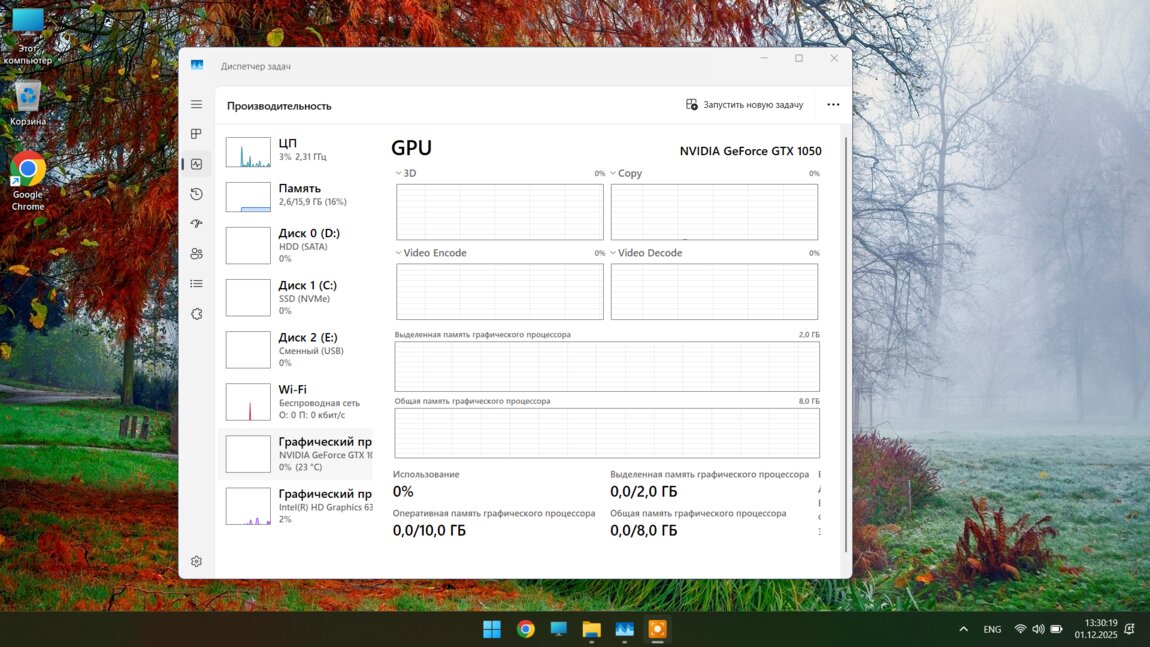Change the Video Decode graph engine
This screenshot has height=647, width=1150.
tap(614, 253)
